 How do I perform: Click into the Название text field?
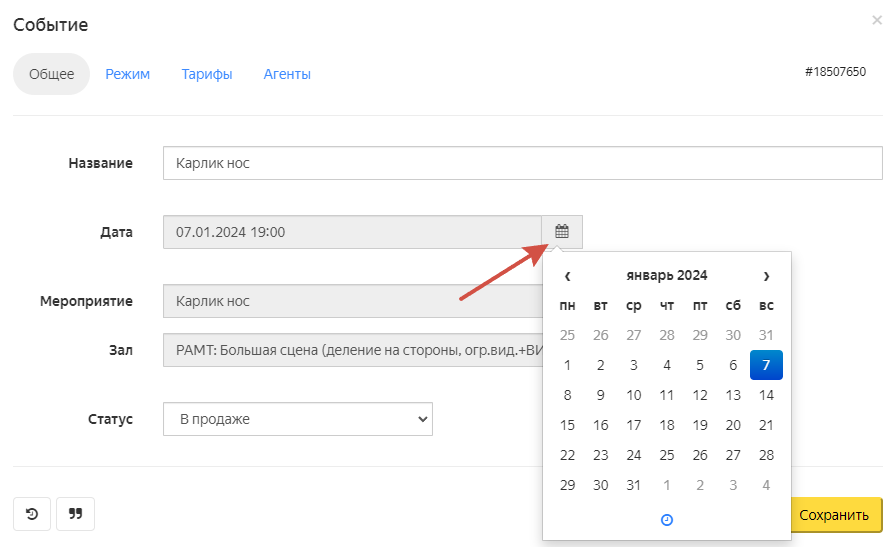click(x=522, y=163)
